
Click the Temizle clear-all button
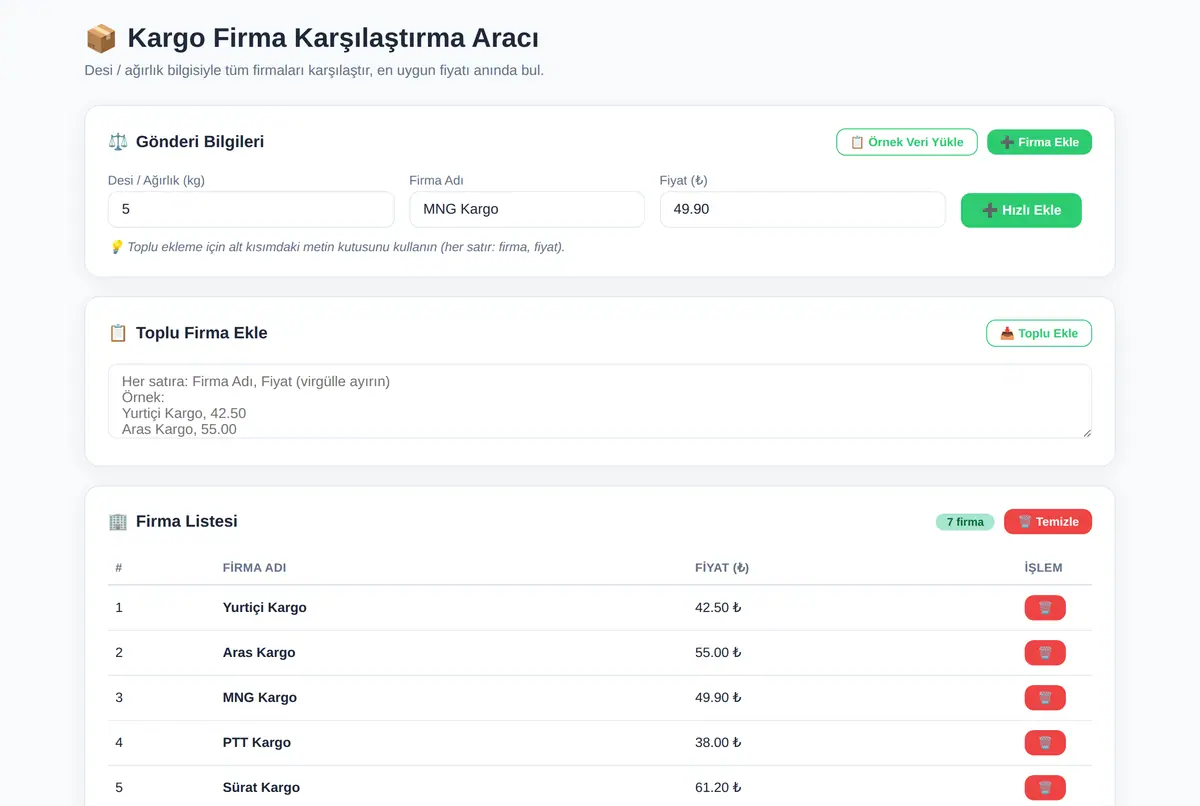1048,522
